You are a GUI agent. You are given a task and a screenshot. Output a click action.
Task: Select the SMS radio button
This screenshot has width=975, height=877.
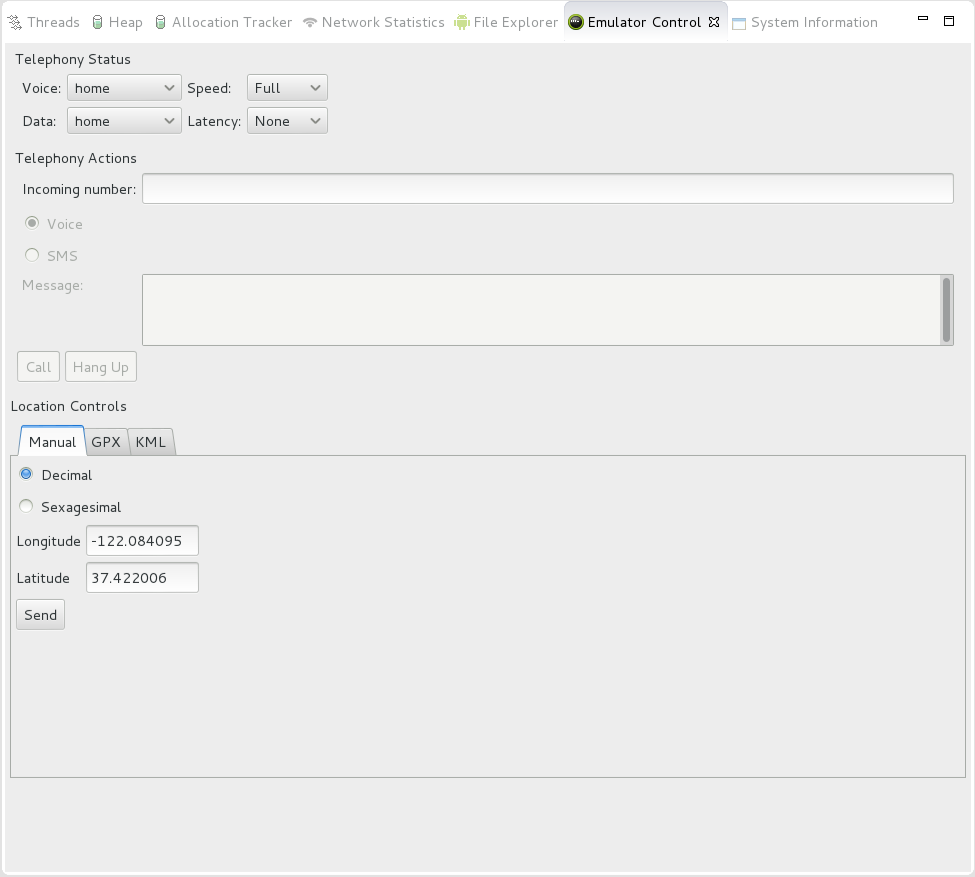pyautogui.click(x=32, y=254)
